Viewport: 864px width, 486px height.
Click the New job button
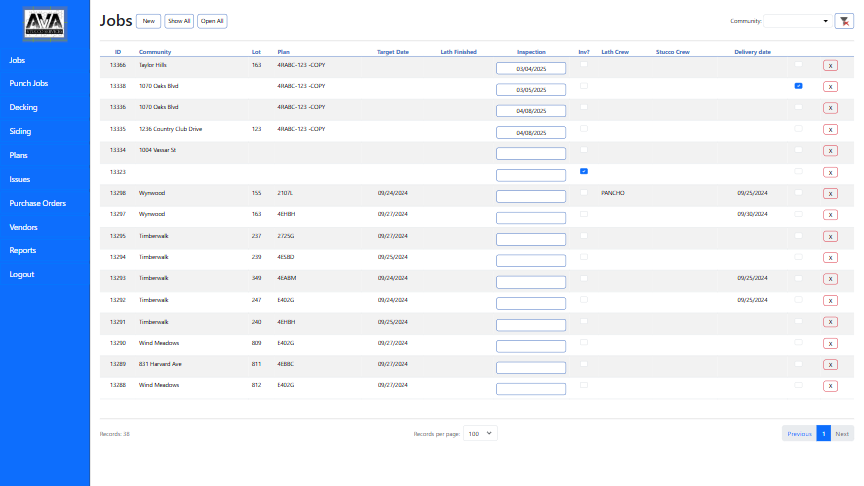(x=149, y=21)
